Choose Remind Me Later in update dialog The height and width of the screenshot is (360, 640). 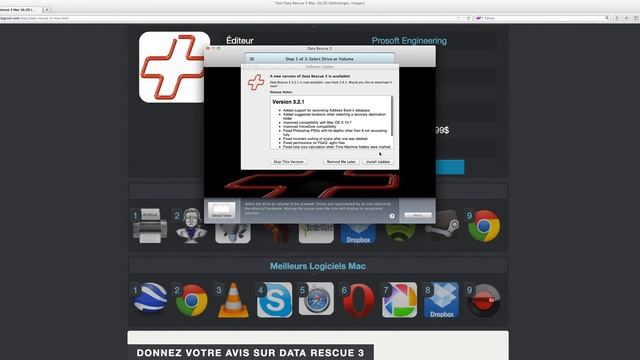click(341, 162)
